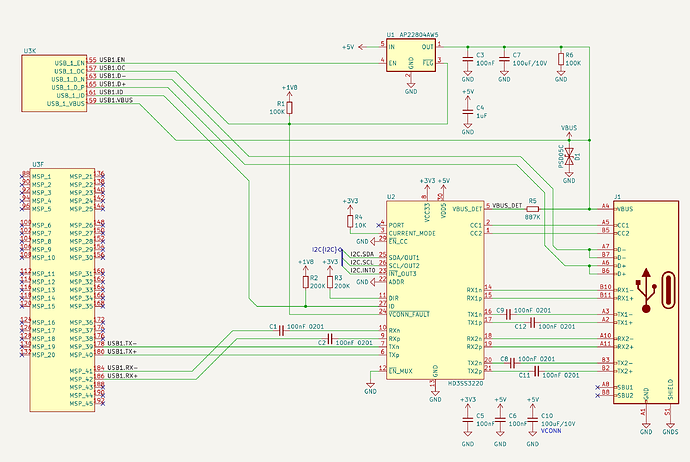Select the I2C.INT0 bus member label
The height and width of the screenshot is (462, 690).
(363, 270)
